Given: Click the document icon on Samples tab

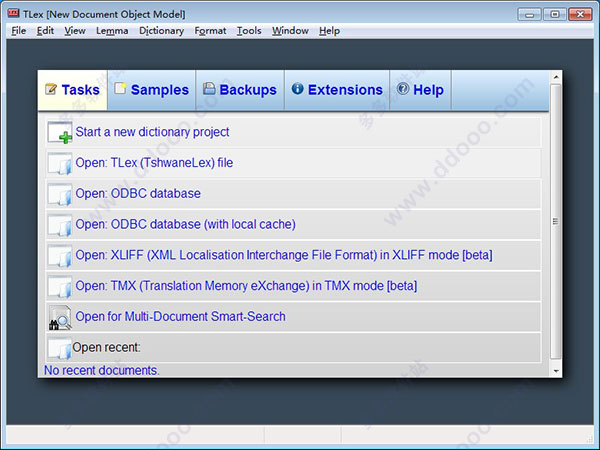Looking at the screenshot, I should [x=120, y=88].
